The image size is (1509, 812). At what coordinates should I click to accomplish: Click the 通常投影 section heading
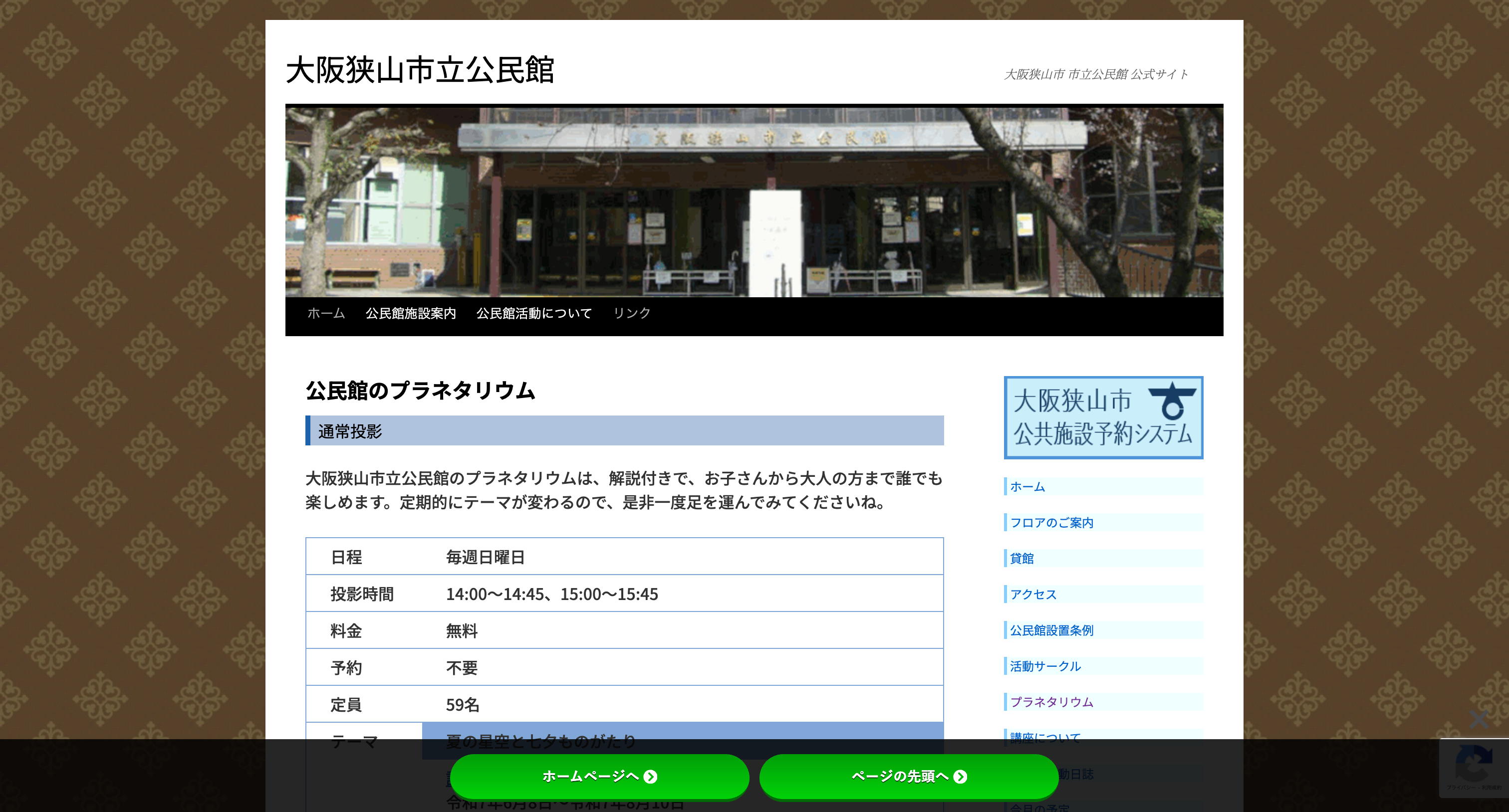tap(624, 431)
